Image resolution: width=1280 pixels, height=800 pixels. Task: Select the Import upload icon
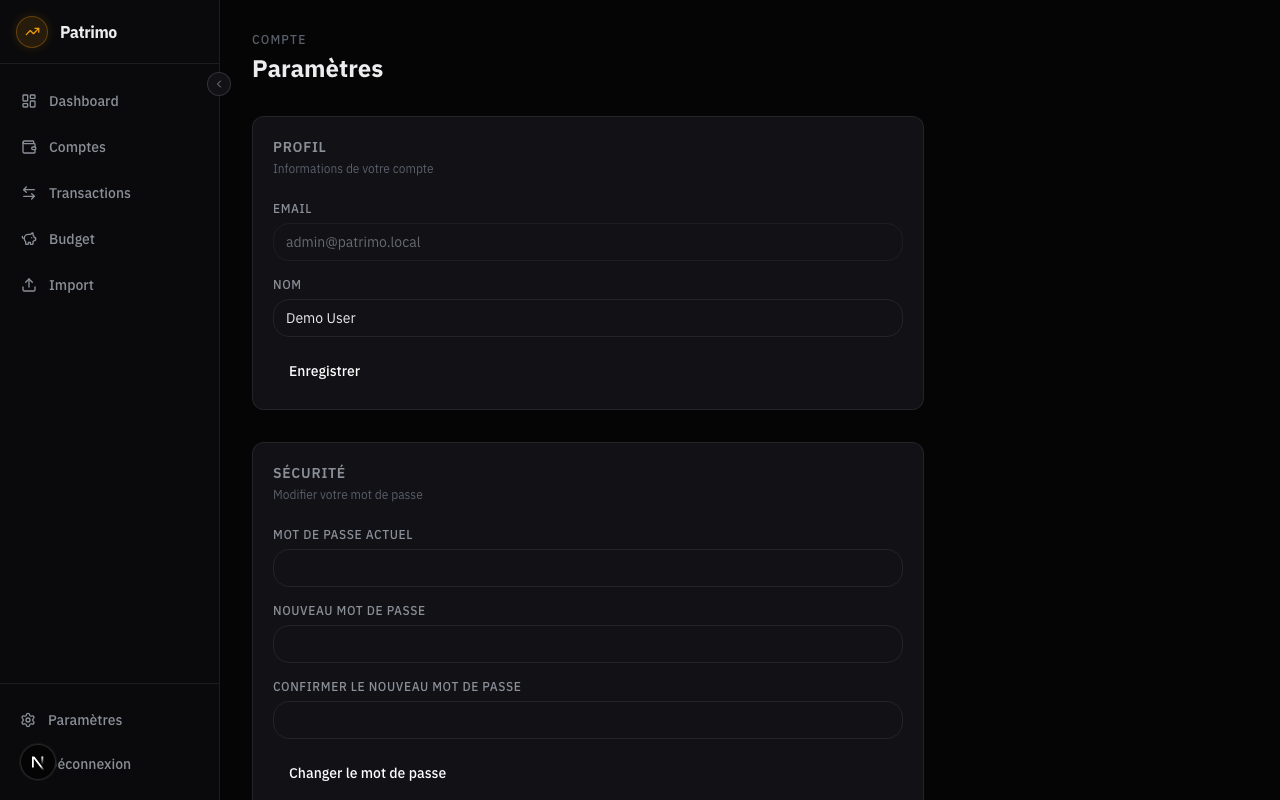29,285
